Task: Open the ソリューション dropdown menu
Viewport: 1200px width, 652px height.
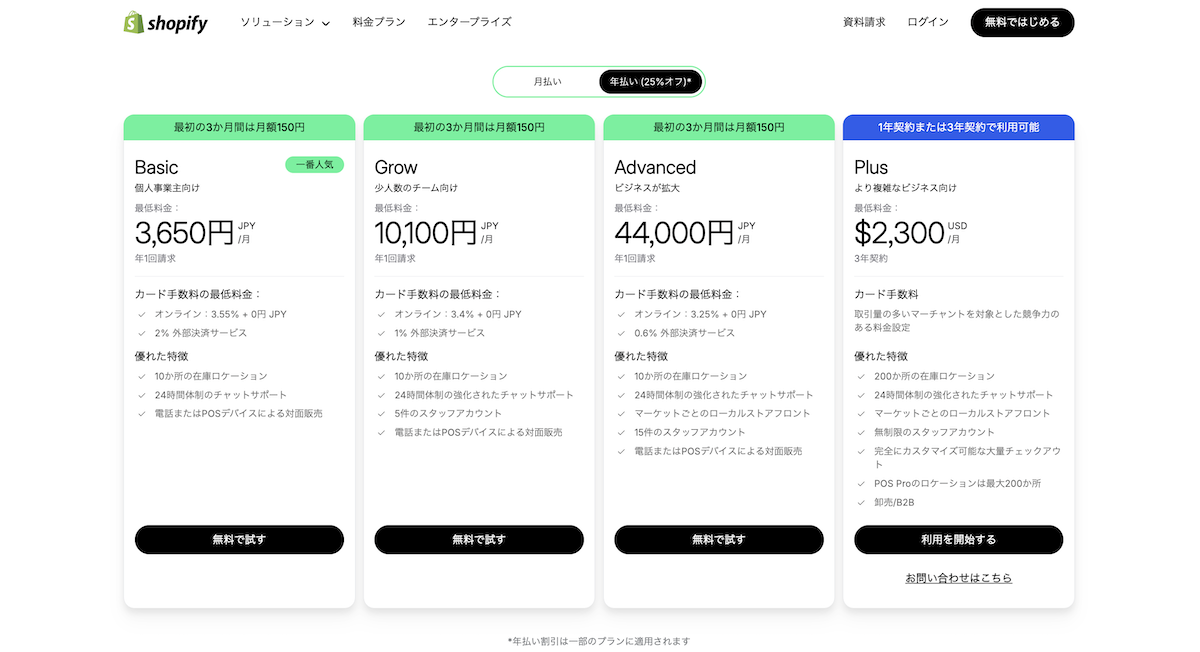Action: 285,22
